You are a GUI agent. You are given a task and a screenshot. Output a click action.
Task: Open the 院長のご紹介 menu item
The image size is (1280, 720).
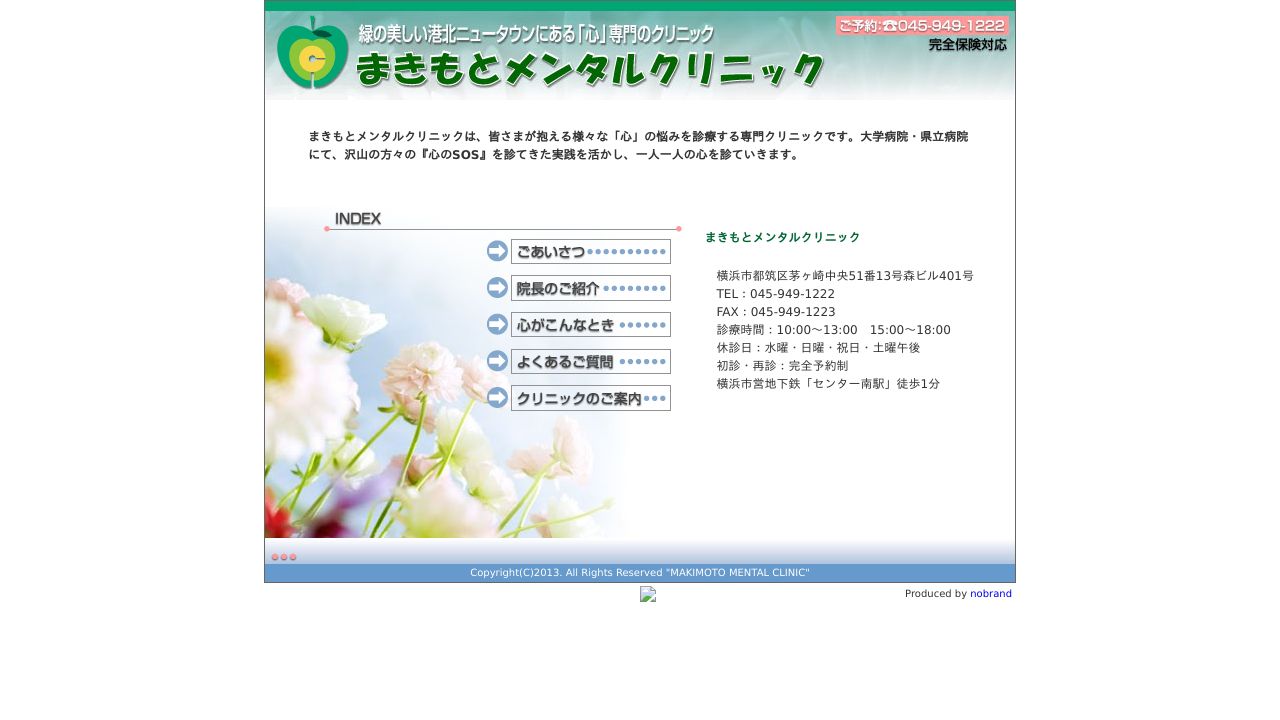(590, 288)
